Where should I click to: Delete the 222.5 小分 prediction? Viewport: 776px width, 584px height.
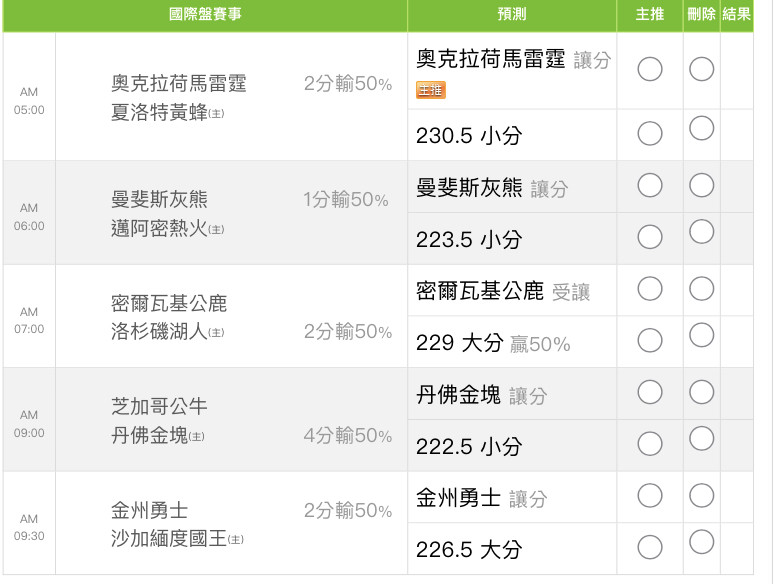(x=701, y=438)
